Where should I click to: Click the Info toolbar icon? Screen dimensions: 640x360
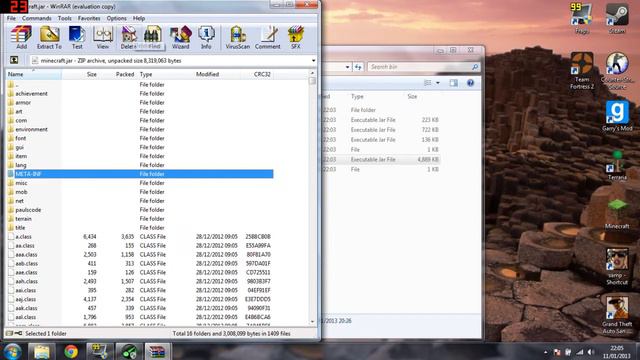(206, 38)
